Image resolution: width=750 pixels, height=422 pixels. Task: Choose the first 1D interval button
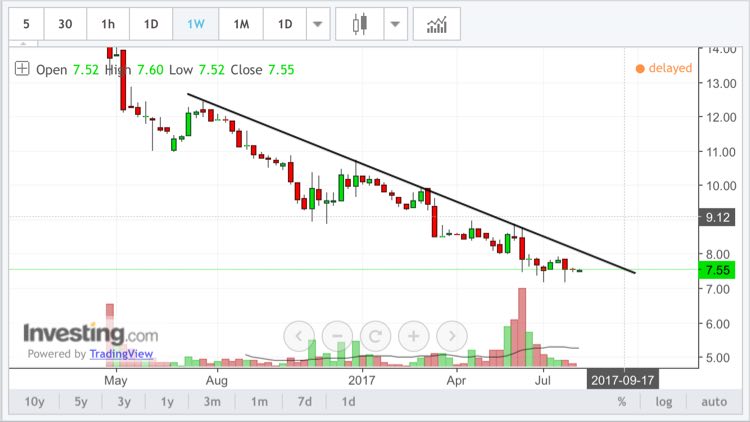click(x=151, y=24)
